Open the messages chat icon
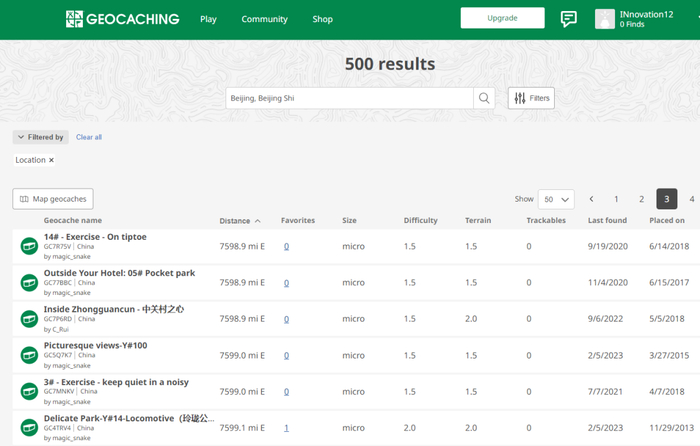Viewport: 700px width, 446px height. [x=568, y=19]
